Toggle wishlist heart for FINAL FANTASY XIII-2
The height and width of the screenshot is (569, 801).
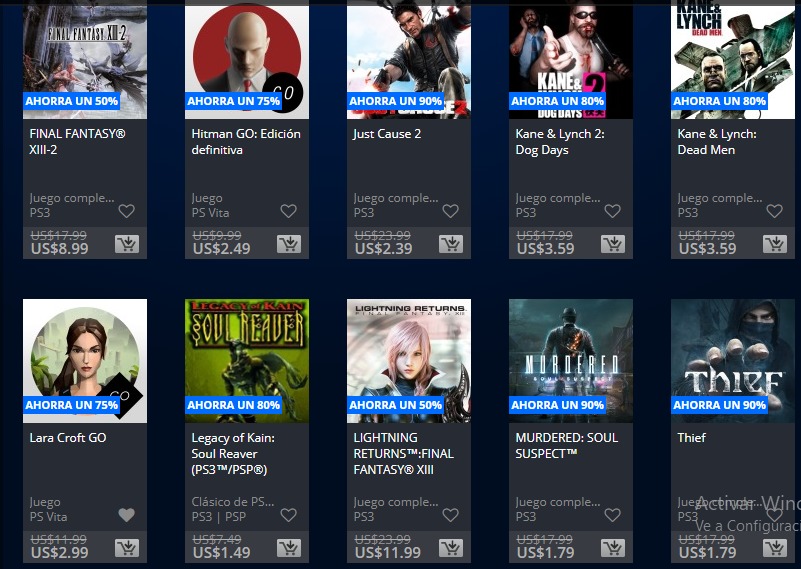(x=127, y=211)
